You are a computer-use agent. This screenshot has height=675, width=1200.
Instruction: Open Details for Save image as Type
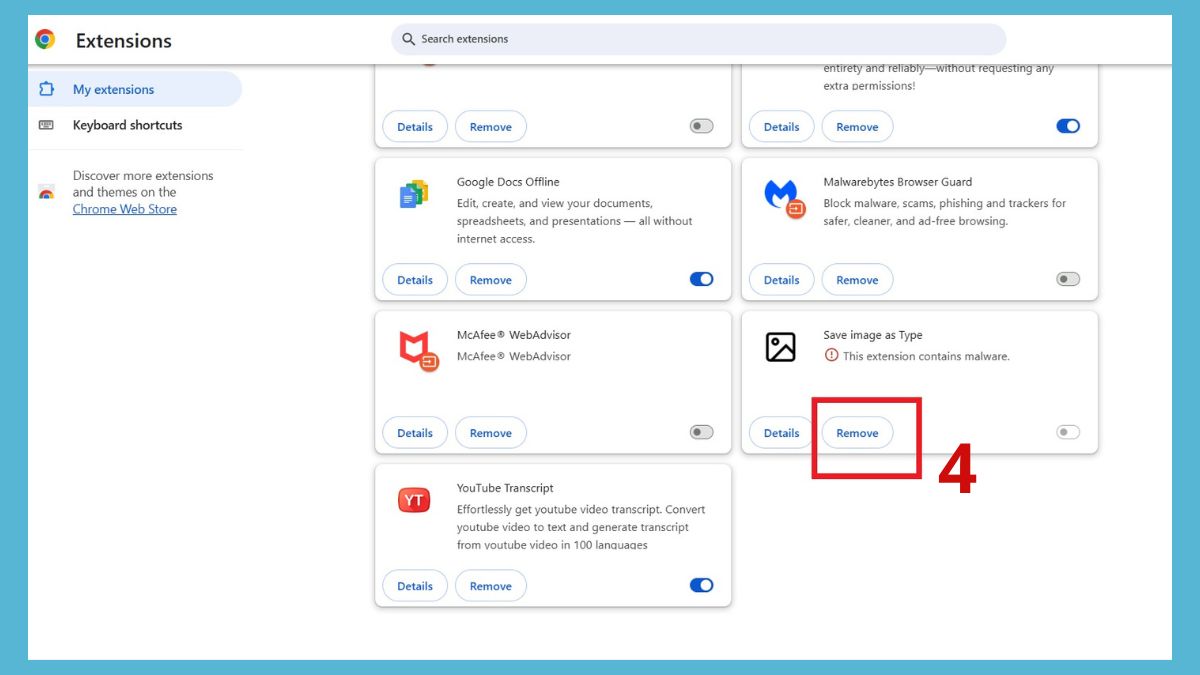point(781,433)
